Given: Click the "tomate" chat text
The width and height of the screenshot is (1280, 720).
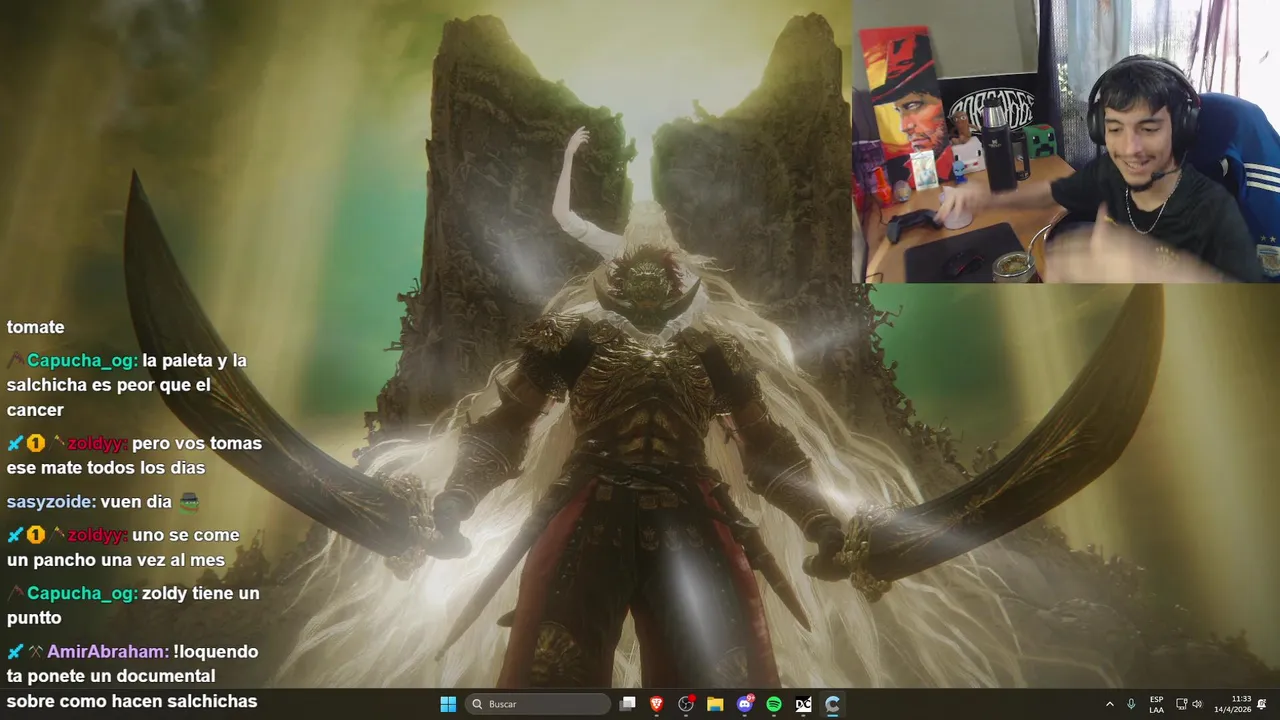Looking at the screenshot, I should [35, 327].
